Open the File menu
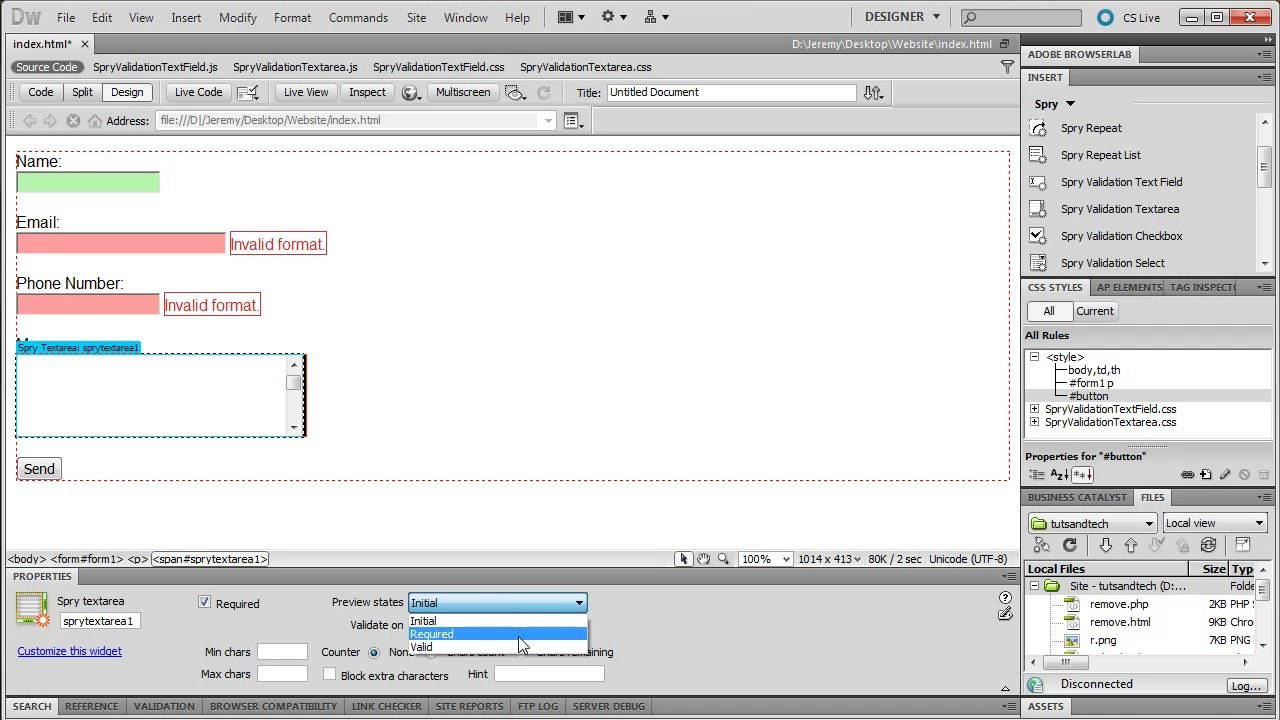This screenshot has height=720, width=1280. click(66, 17)
